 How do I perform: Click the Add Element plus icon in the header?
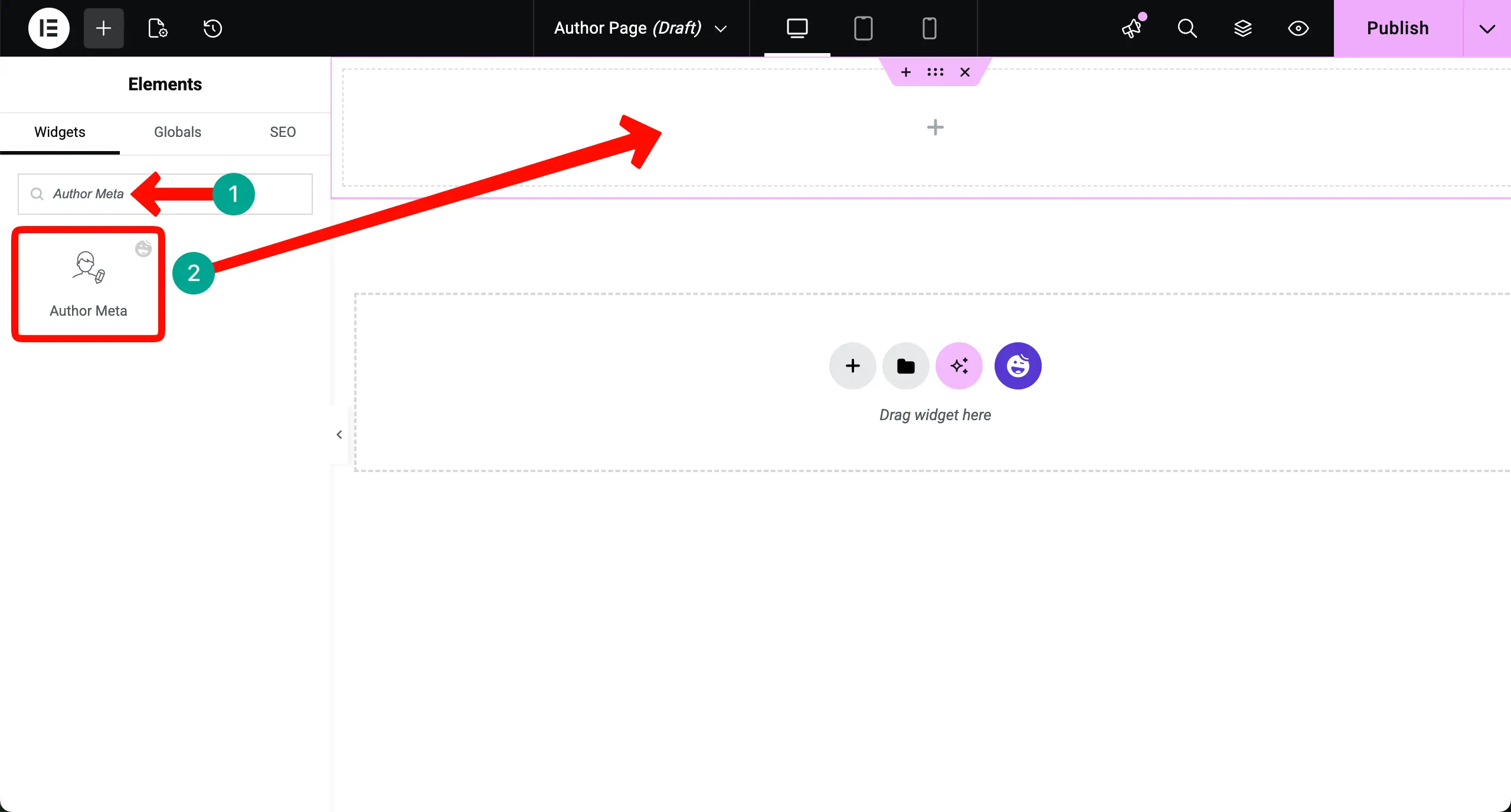point(103,28)
